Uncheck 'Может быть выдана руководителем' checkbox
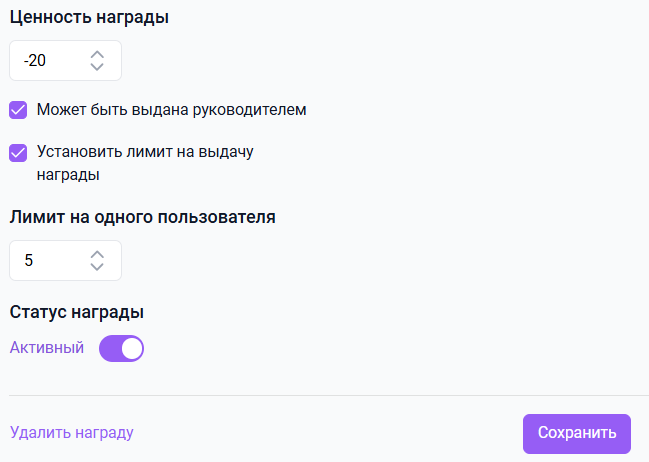The width and height of the screenshot is (649, 462). click(18, 110)
